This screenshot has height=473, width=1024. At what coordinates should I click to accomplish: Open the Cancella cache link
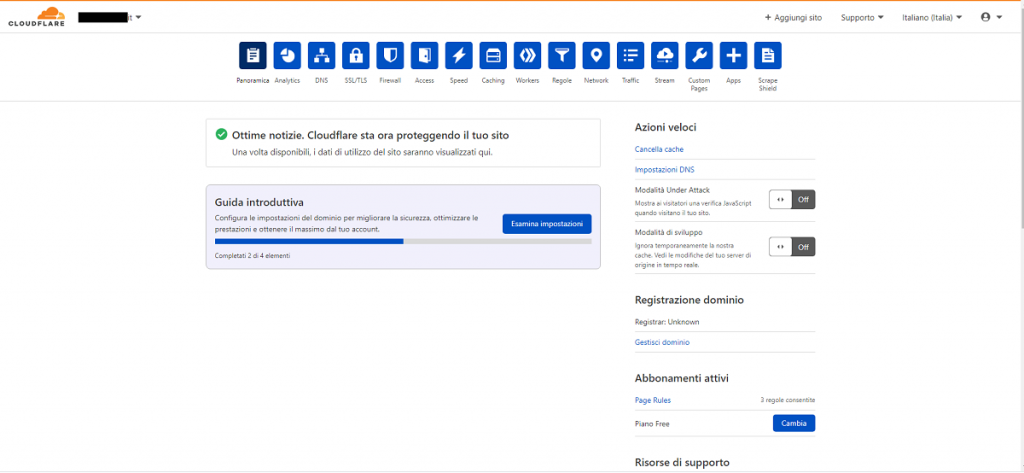[x=659, y=149]
